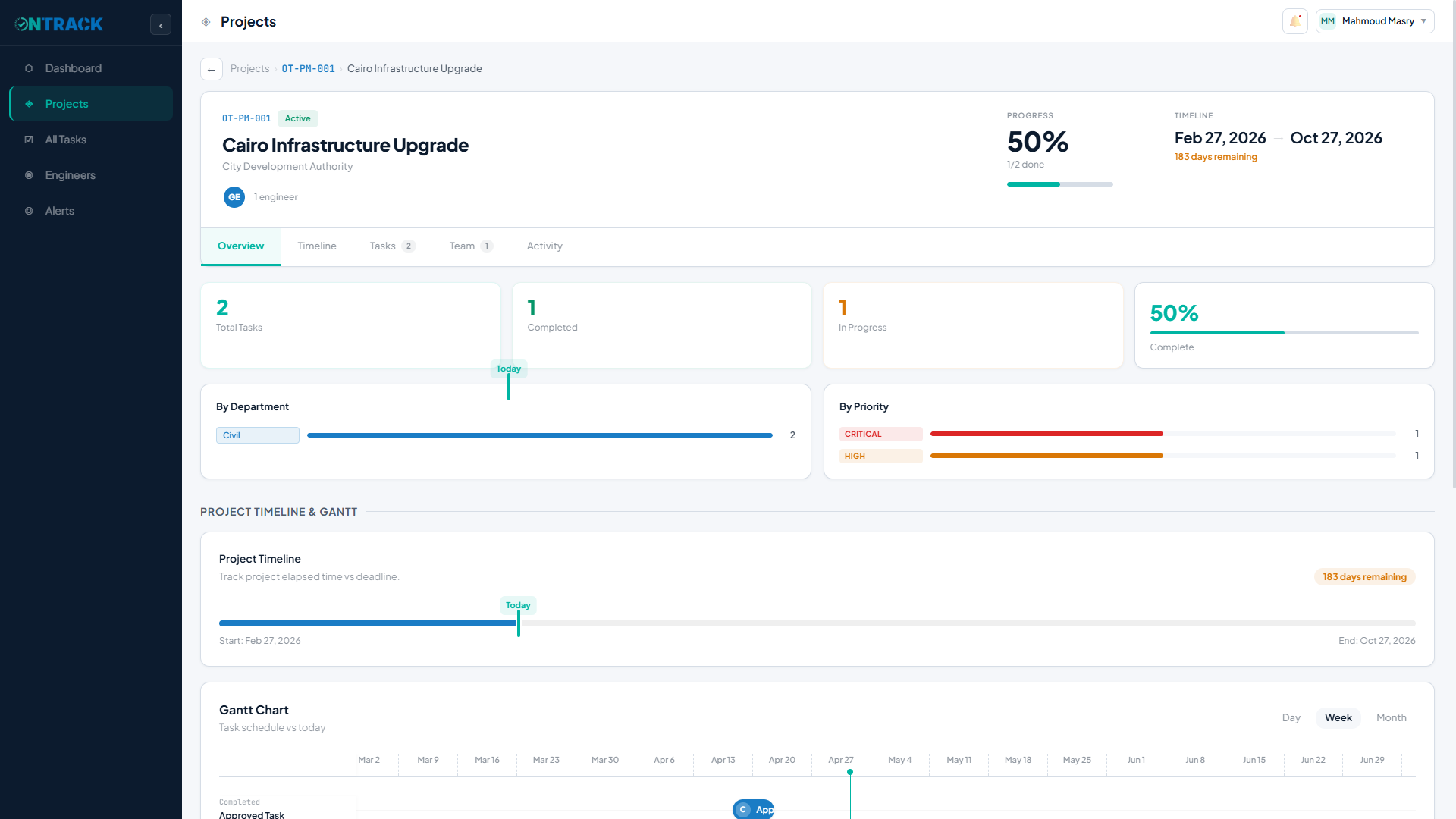Switch to the Team tab
1456x819 pixels.
point(471,246)
